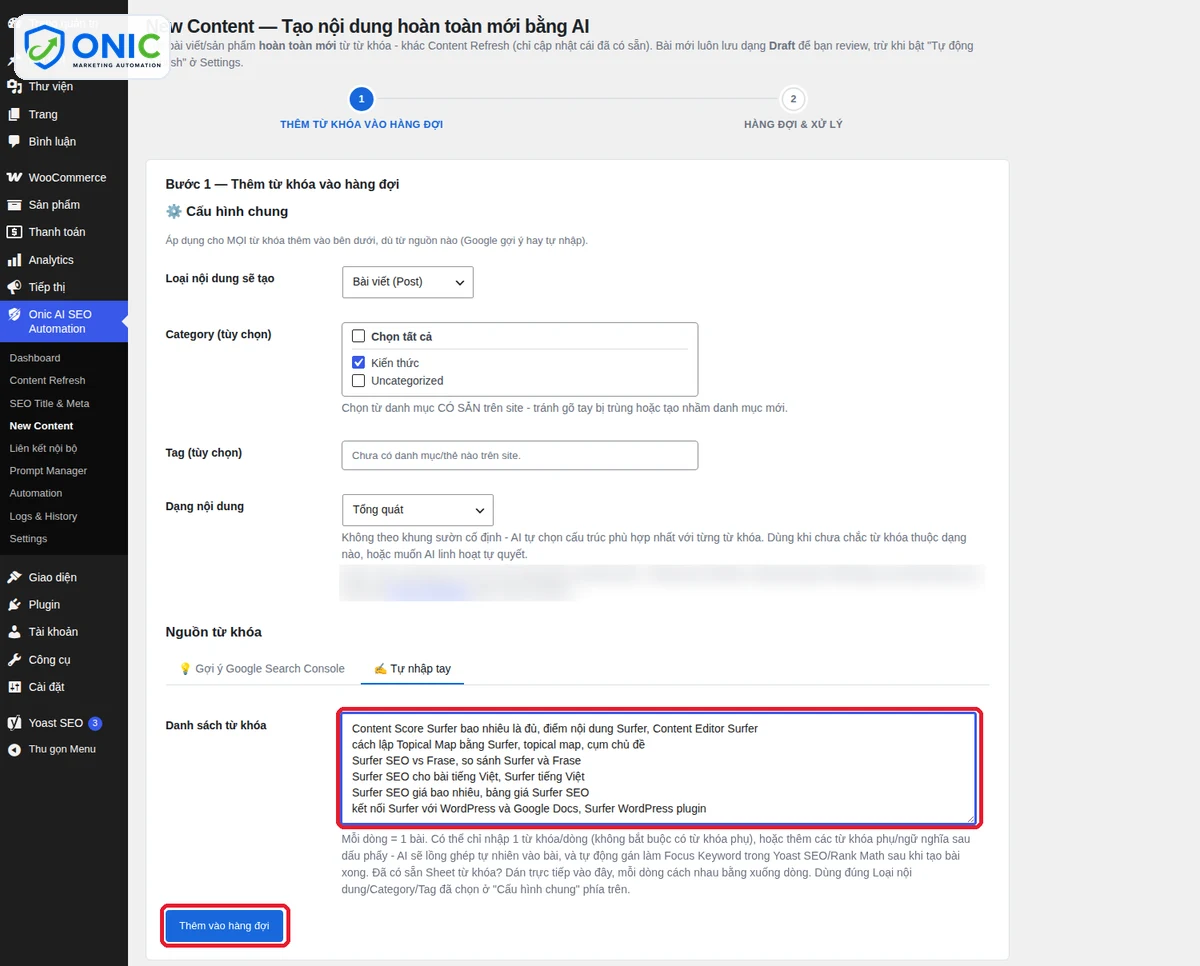The width and height of the screenshot is (1200, 966).
Task: Click Thêm từ khóa vào hàng đợi step label
Action: pos(361,124)
